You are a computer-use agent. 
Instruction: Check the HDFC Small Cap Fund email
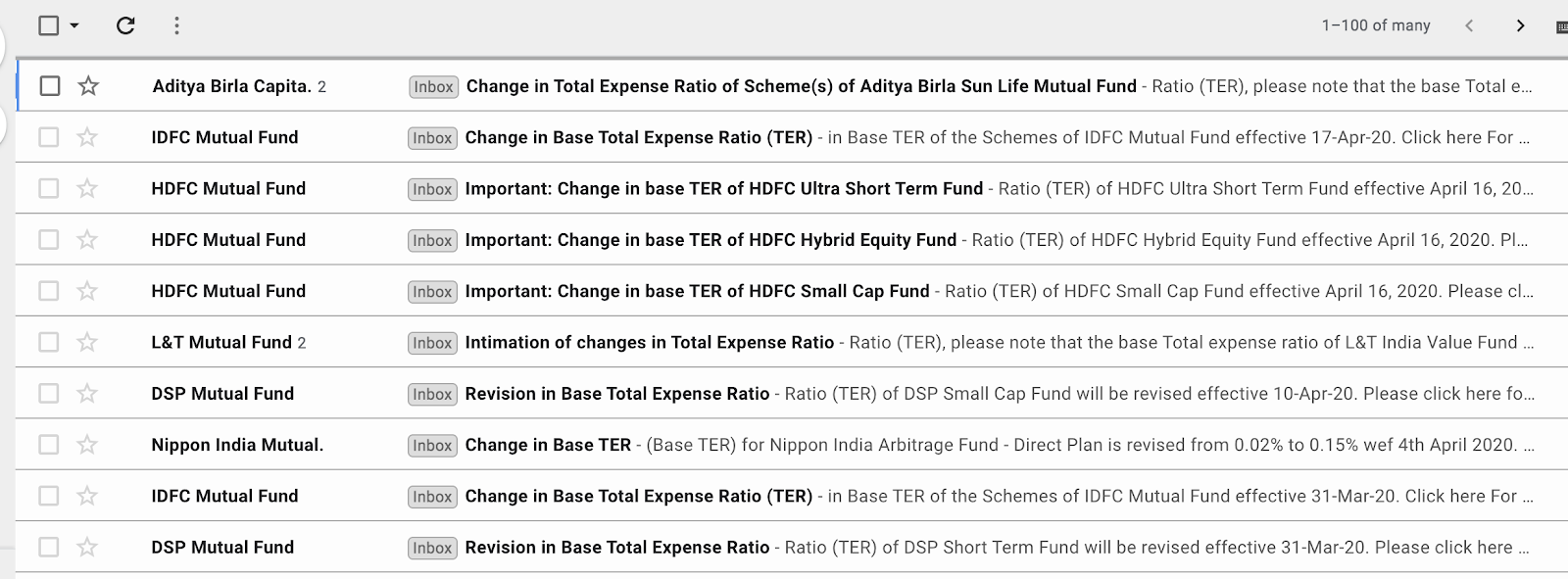(x=49, y=291)
